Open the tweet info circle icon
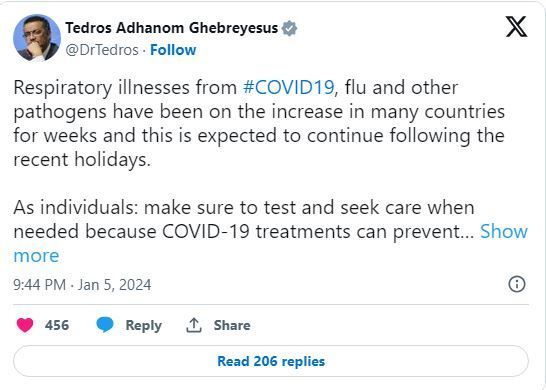The image size is (546, 390). tap(517, 284)
